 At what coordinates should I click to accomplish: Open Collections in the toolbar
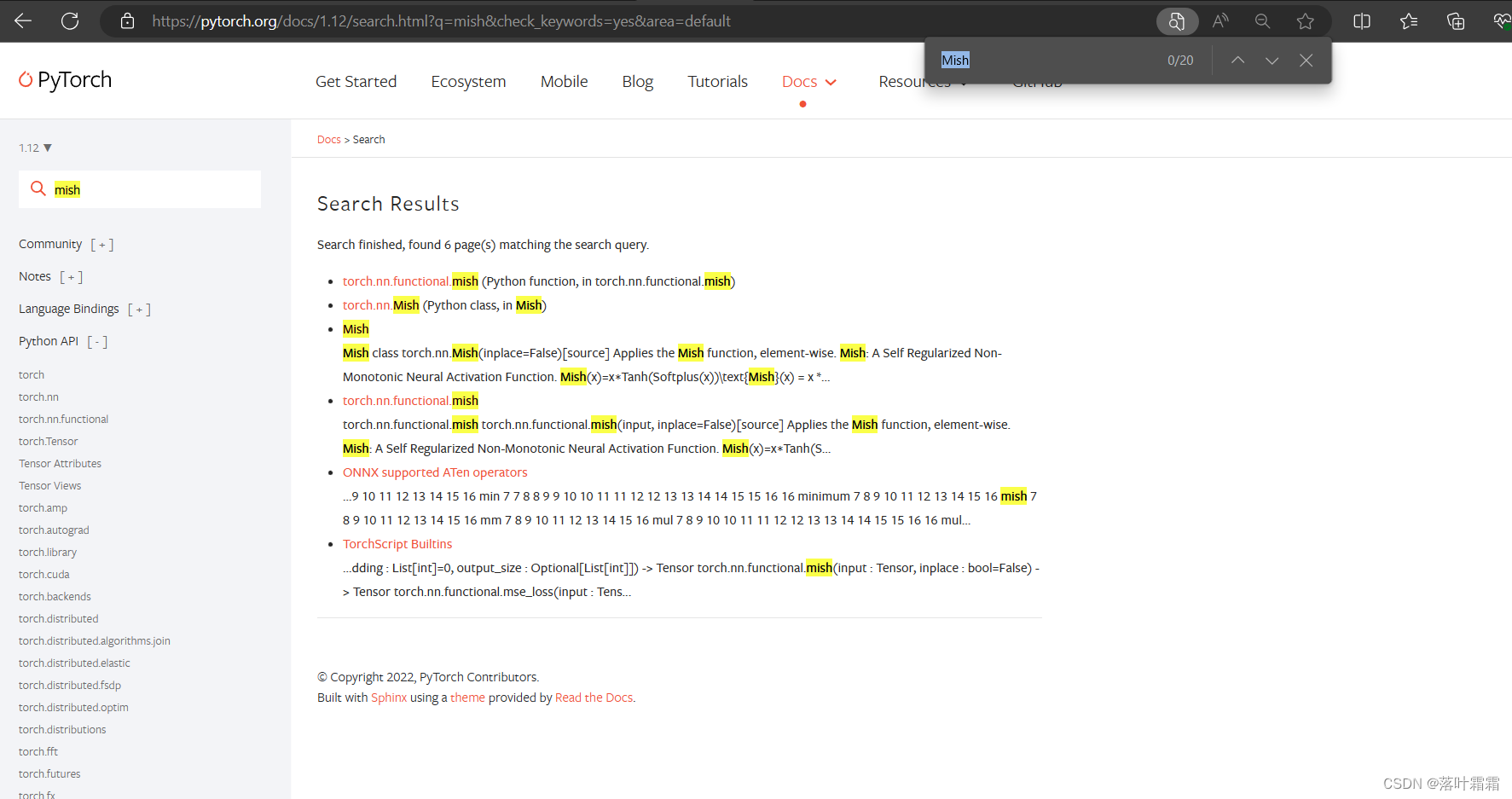click(x=1456, y=21)
